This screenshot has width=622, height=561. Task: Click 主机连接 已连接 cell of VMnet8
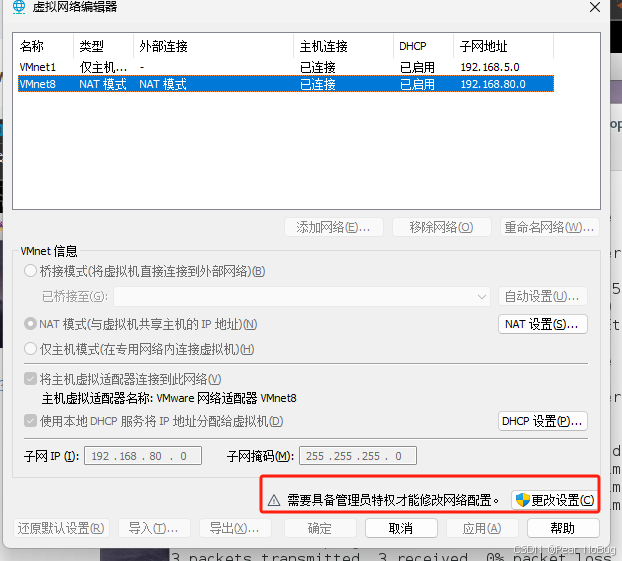tap(318, 84)
